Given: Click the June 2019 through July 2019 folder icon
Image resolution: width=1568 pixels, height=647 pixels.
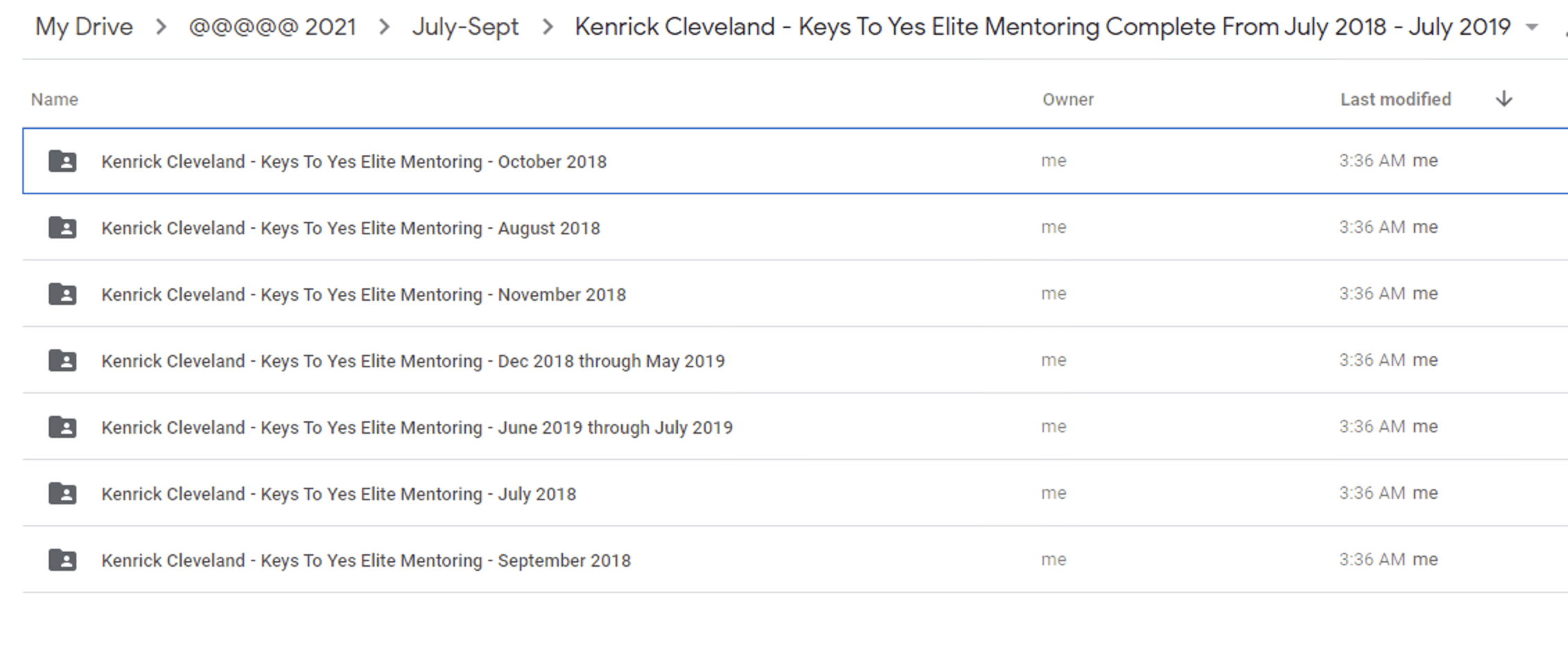Looking at the screenshot, I should [62, 427].
